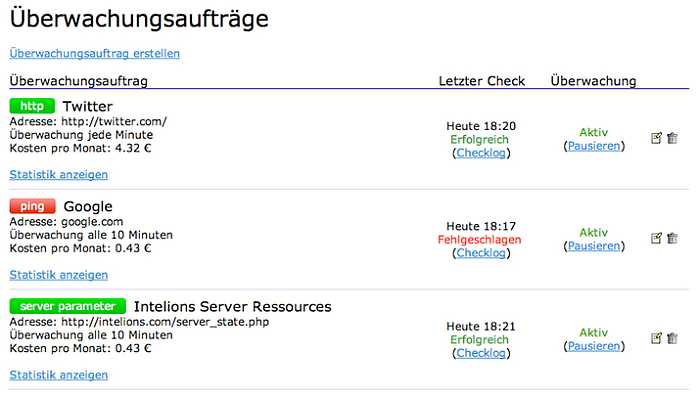Open Checklog for the Twitter check
This screenshot has width=700, height=398.
[481, 153]
